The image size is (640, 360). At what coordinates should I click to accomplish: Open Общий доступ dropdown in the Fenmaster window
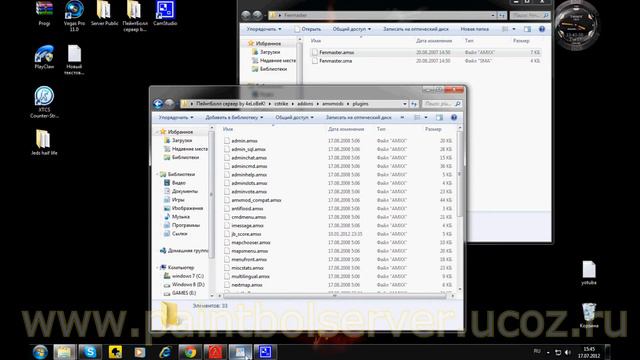coord(352,29)
